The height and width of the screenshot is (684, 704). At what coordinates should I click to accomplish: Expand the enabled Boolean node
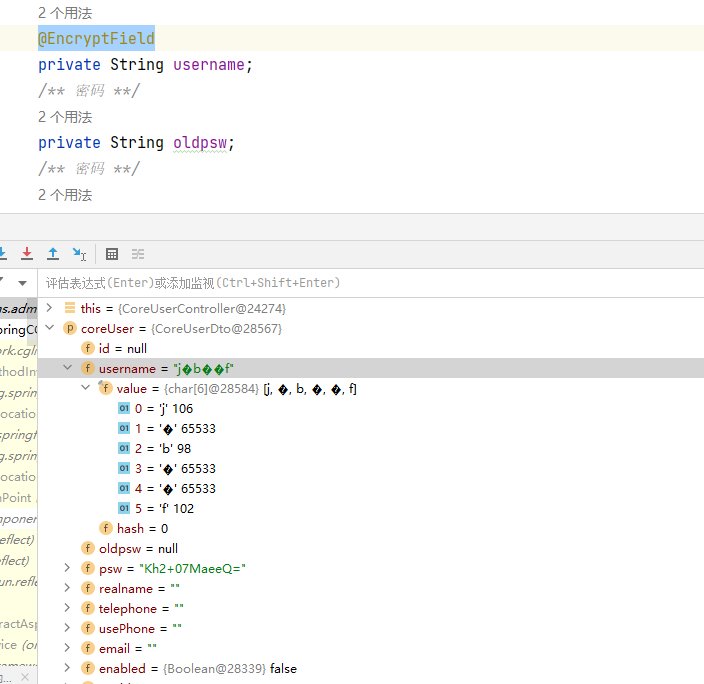pos(68,668)
